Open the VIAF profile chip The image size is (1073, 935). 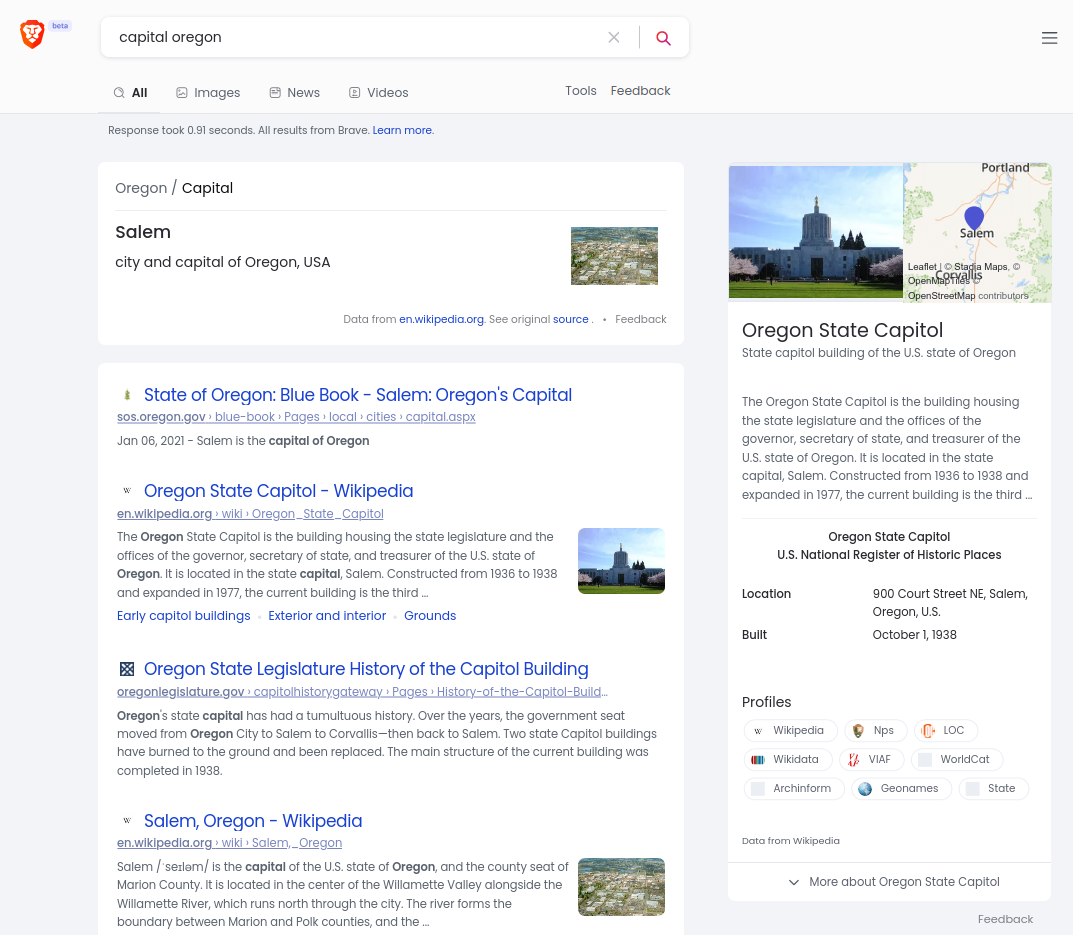tap(871, 759)
